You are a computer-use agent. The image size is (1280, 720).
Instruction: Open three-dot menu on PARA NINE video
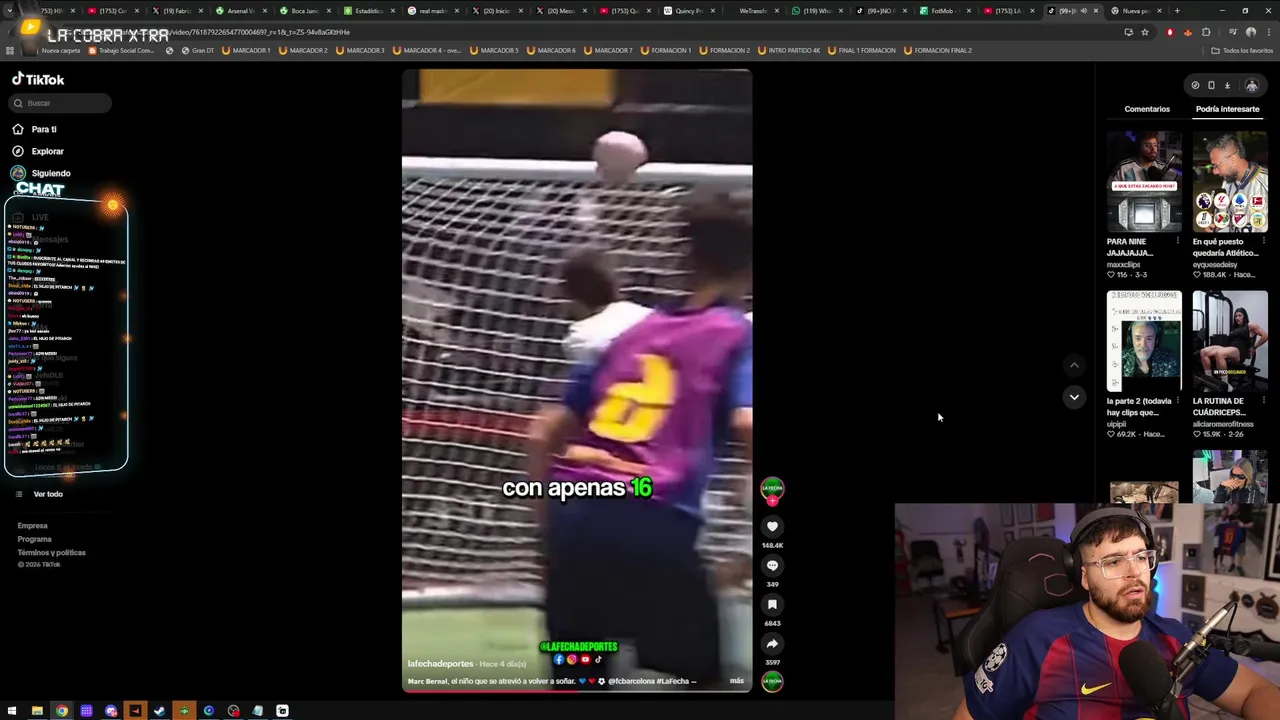pos(1178,241)
